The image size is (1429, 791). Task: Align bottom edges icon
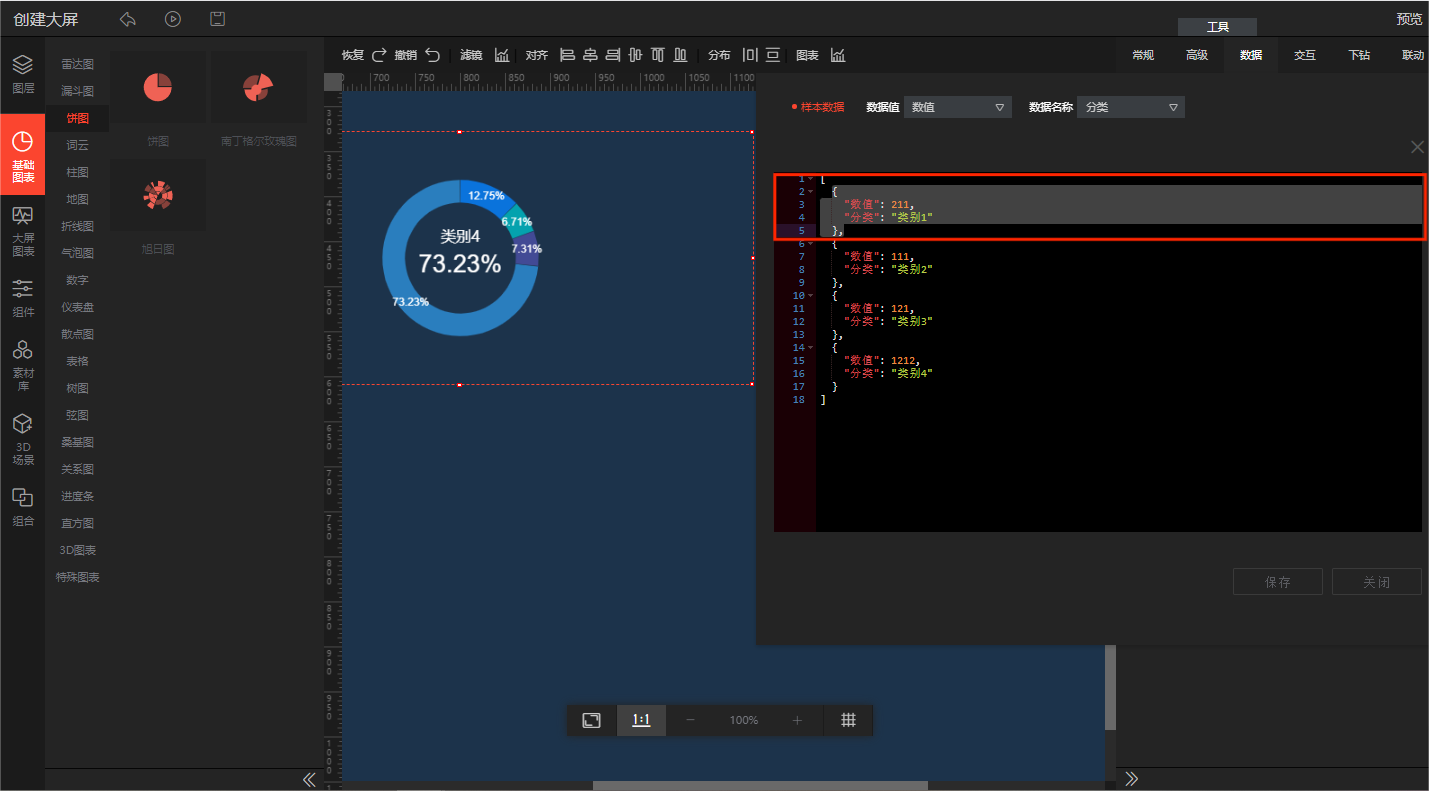[681, 55]
